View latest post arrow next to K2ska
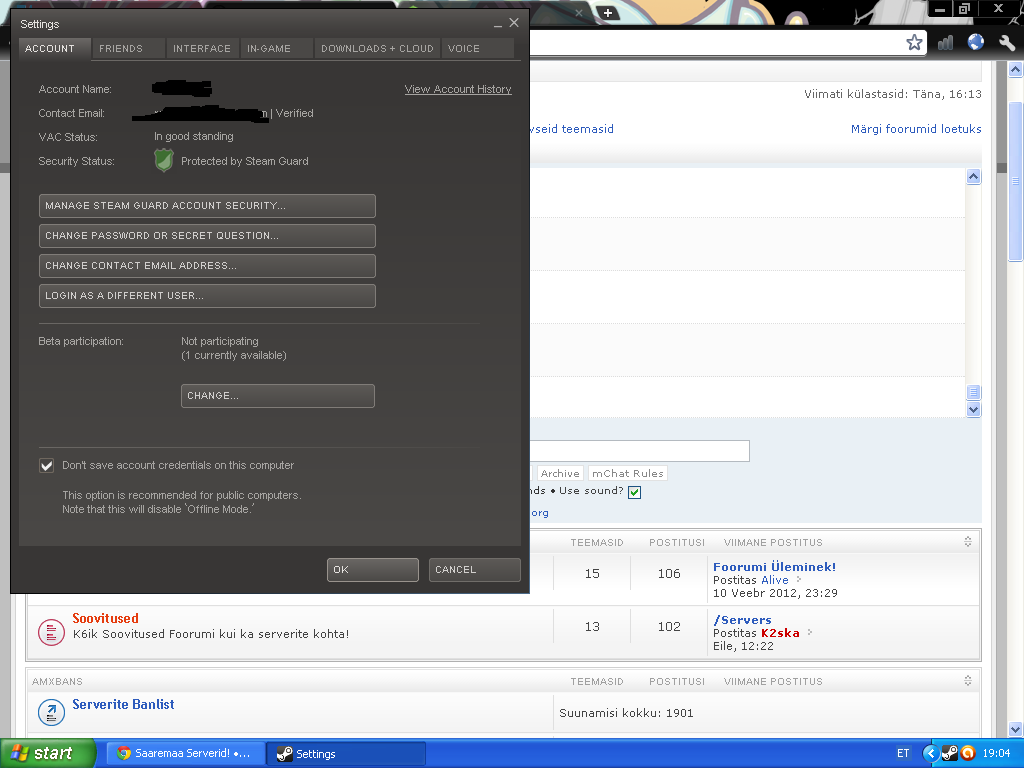Image resolution: width=1024 pixels, height=768 pixels. [810, 632]
